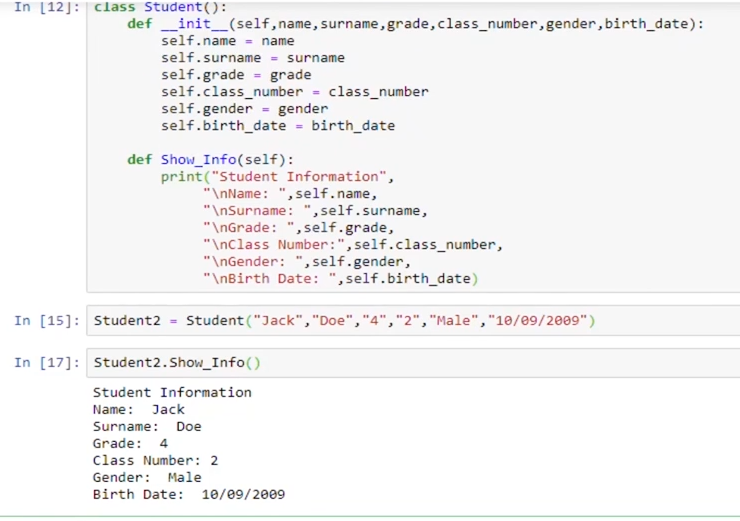This screenshot has width=740, height=521.
Task: Click the "Gender: Male" output text
Action: (x=147, y=478)
